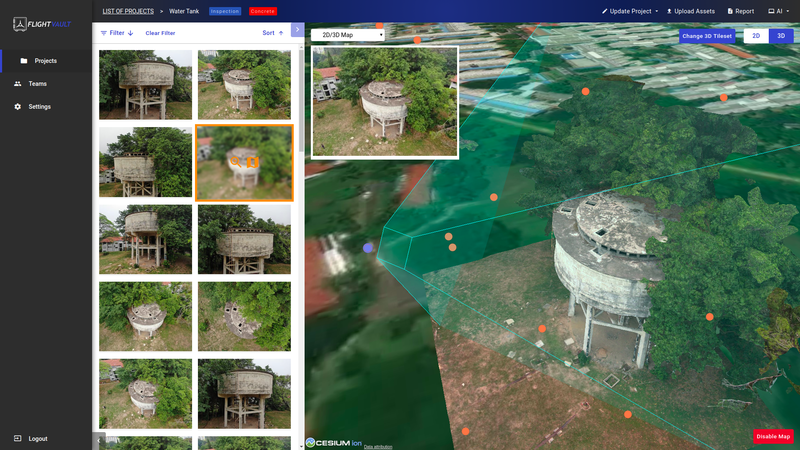Select top-right aerial tank thumbnail
Viewport: 800px width, 450px height.
click(244, 85)
